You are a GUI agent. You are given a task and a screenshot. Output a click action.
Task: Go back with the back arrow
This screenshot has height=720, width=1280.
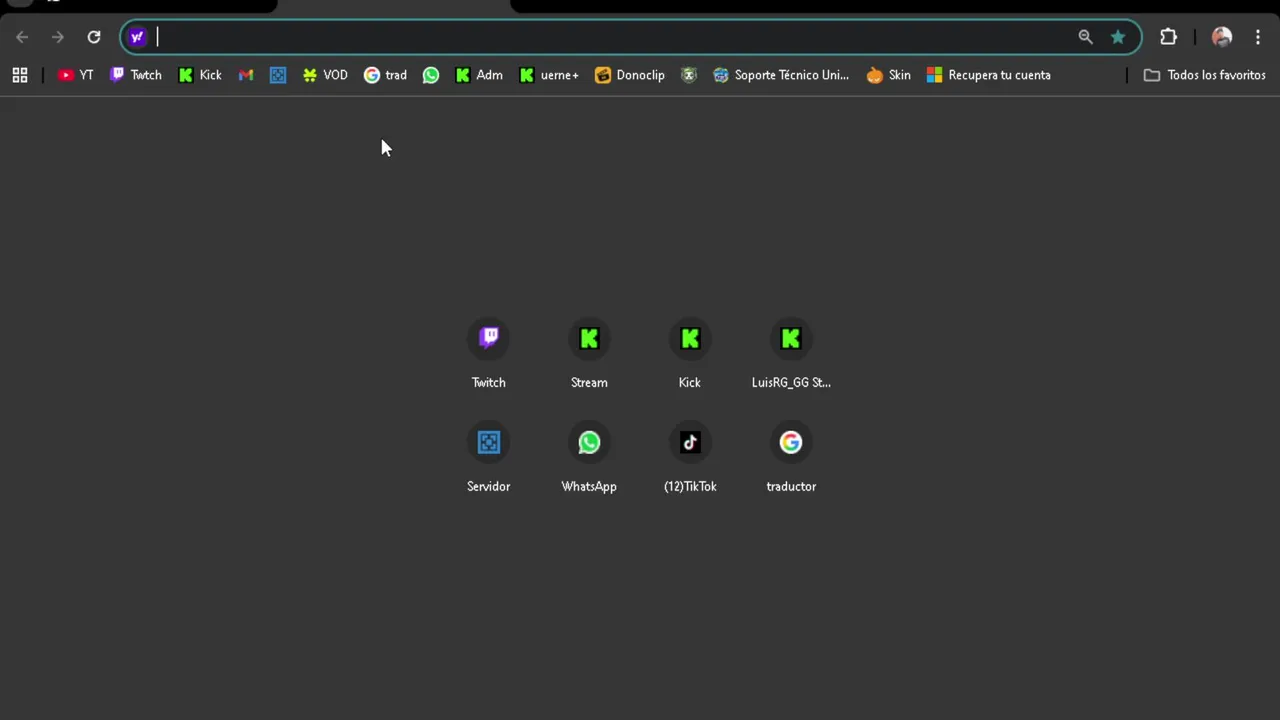pyautogui.click(x=22, y=37)
